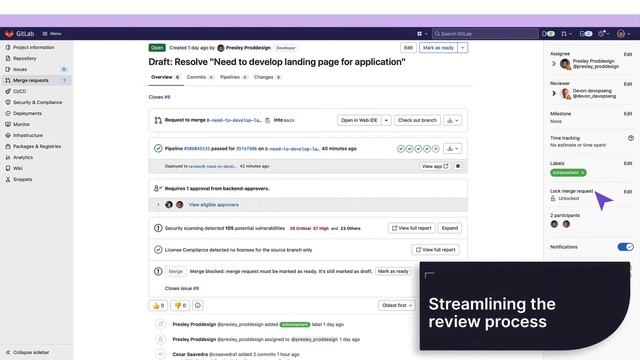
Task: Open Wiki in sidebar
Action: (x=18, y=169)
